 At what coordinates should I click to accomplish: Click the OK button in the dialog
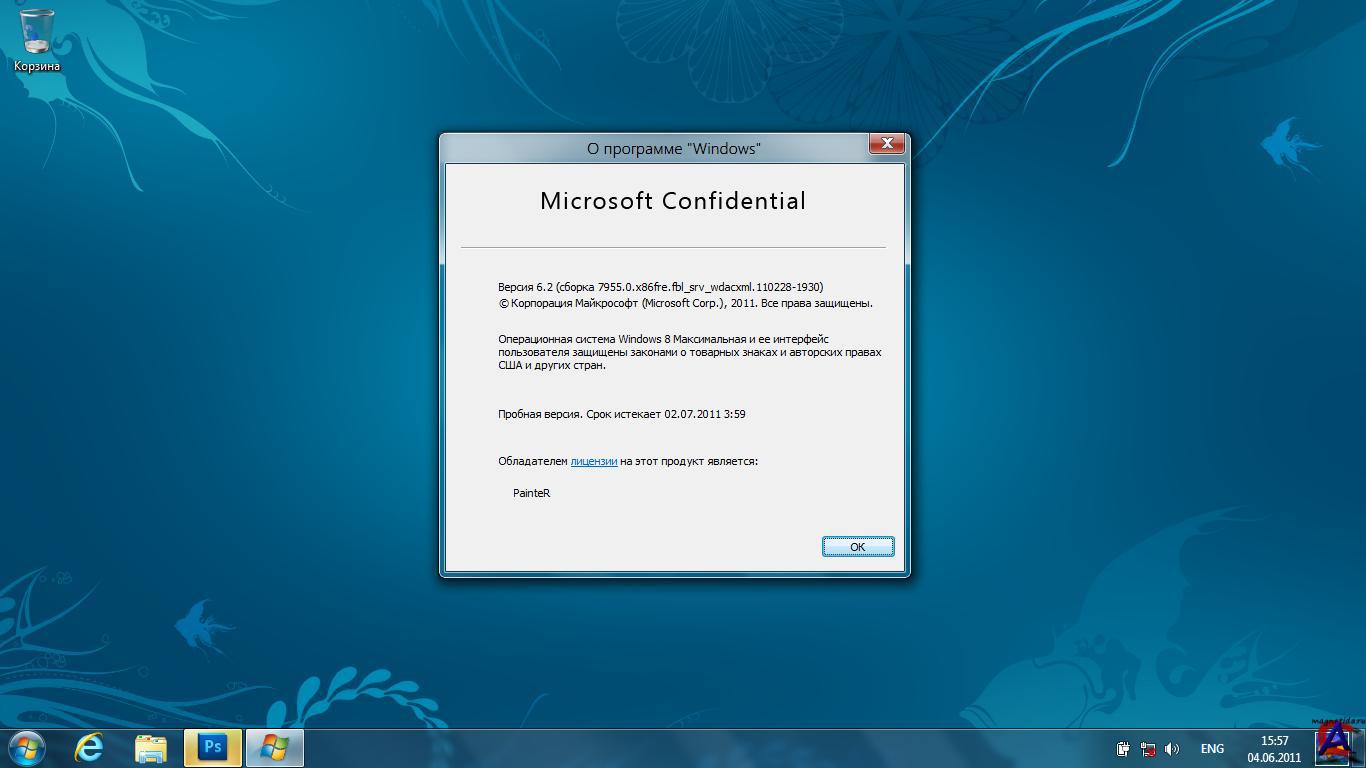click(x=857, y=547)
